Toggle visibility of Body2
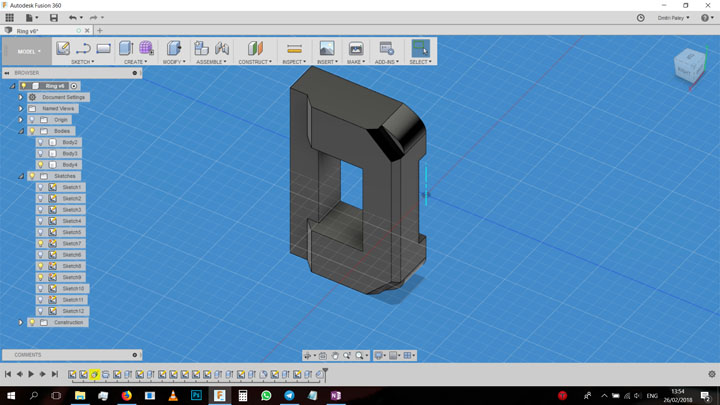Viewport: 720px width, 405px height. [x=41, y=142]
